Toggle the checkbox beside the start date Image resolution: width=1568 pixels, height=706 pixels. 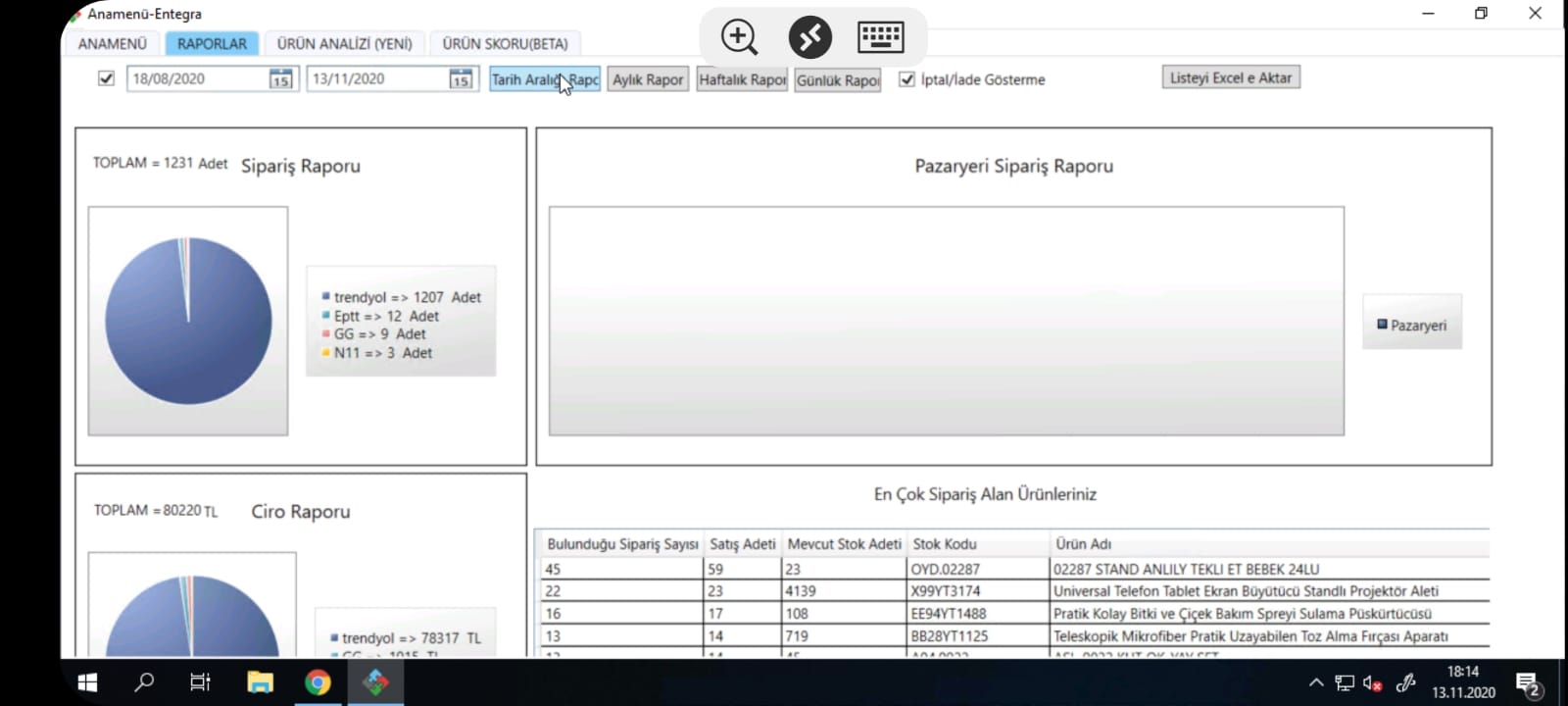[x=107, y=78]
